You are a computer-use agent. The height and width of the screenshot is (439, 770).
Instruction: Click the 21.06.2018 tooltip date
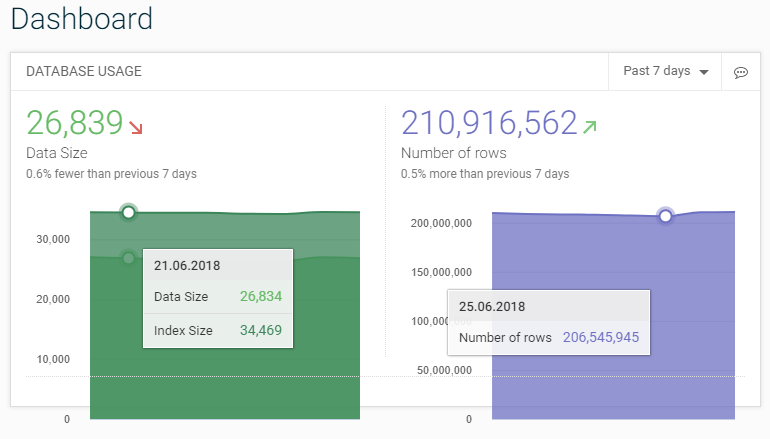(x=187, y=266)
